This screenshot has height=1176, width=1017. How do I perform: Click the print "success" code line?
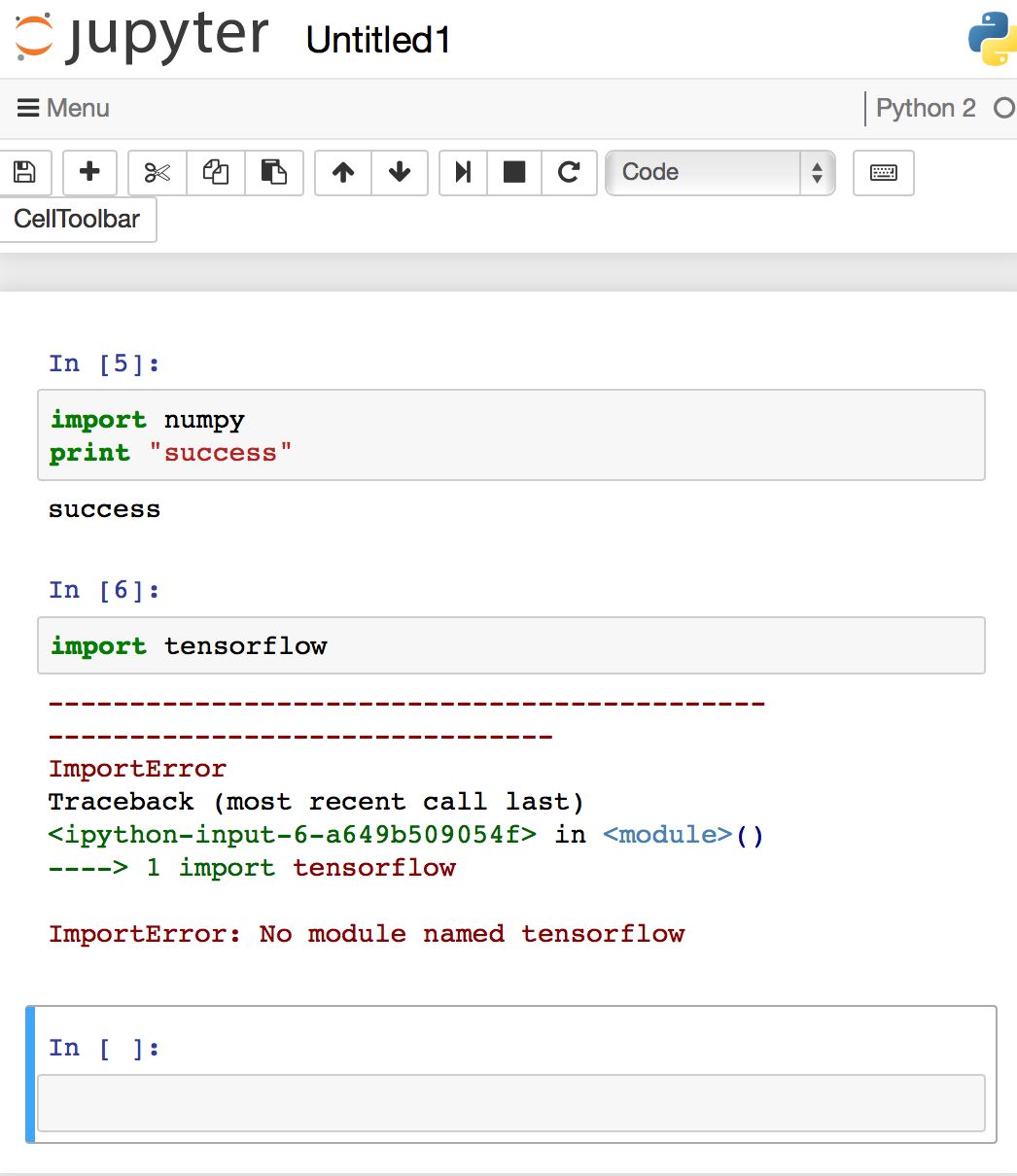tap(171, 453)
